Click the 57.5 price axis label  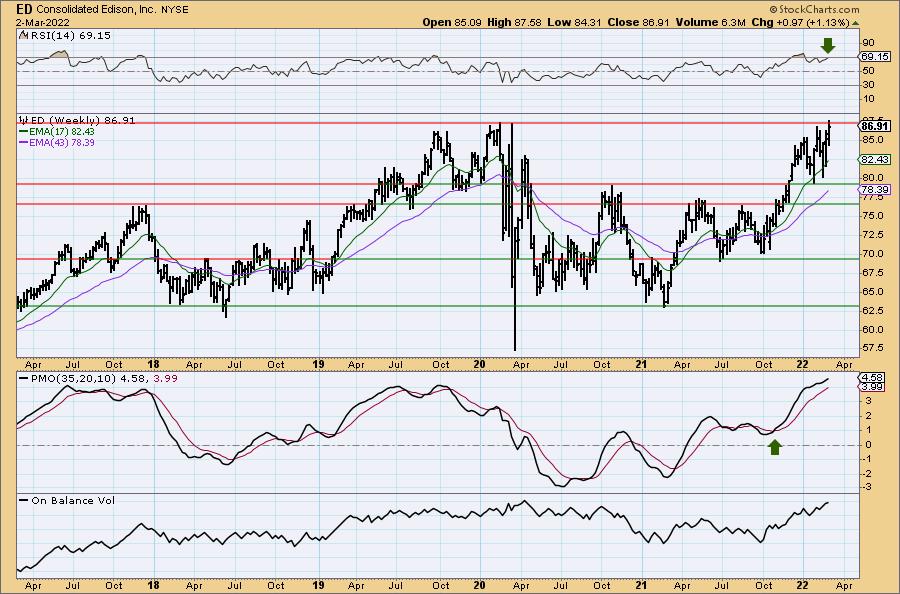pyautogui.click(x=874, y=348)
